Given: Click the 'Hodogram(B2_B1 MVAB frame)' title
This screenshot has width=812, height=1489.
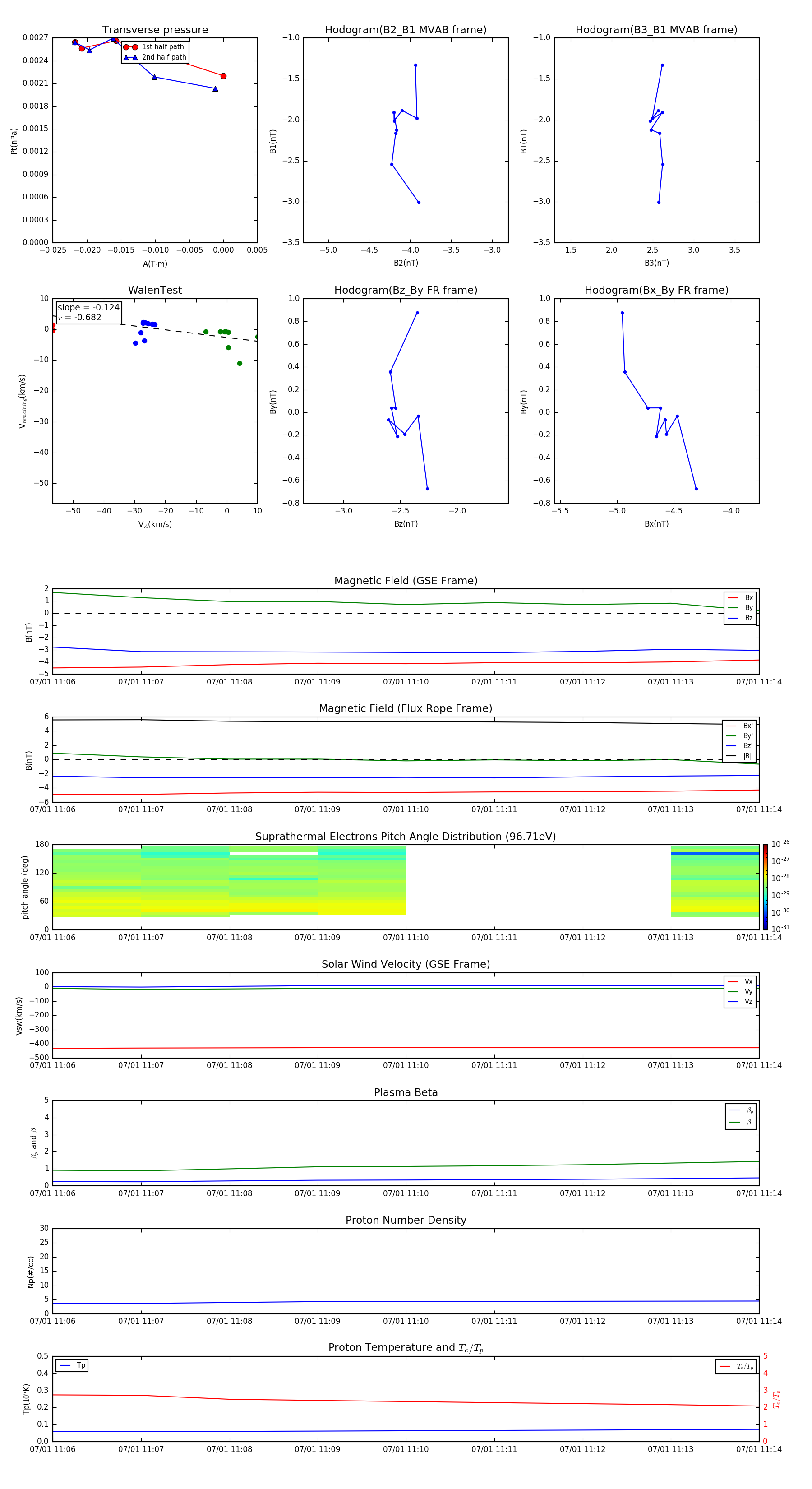Looking at the screenshot, I should pyautogui.click(x=406, y=30).
